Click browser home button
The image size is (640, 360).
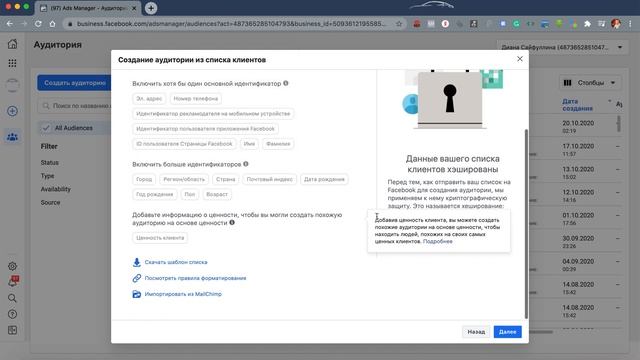(53, 24)
